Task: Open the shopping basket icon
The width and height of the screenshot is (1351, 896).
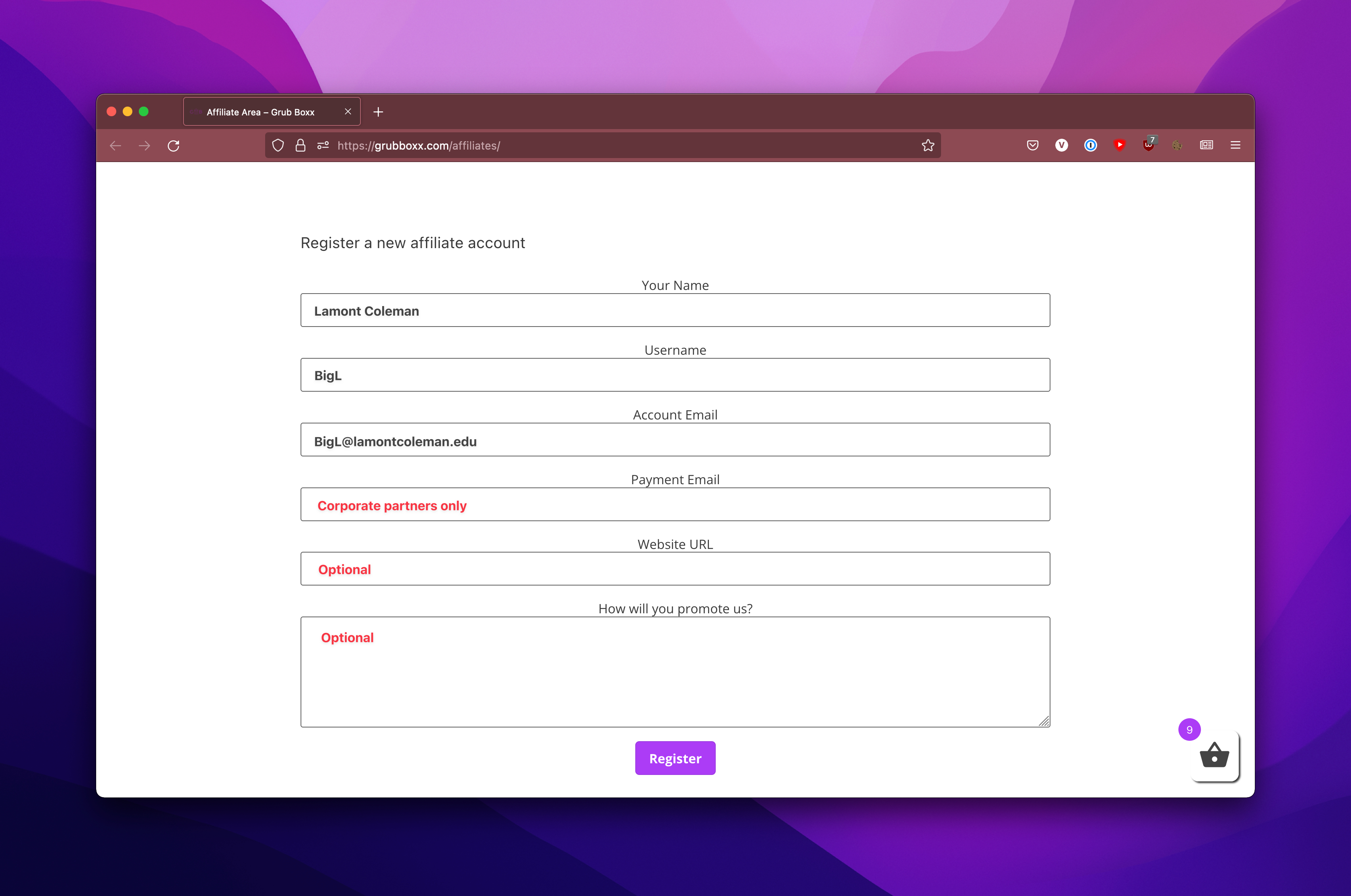Action: click(x=1215, y=755)
